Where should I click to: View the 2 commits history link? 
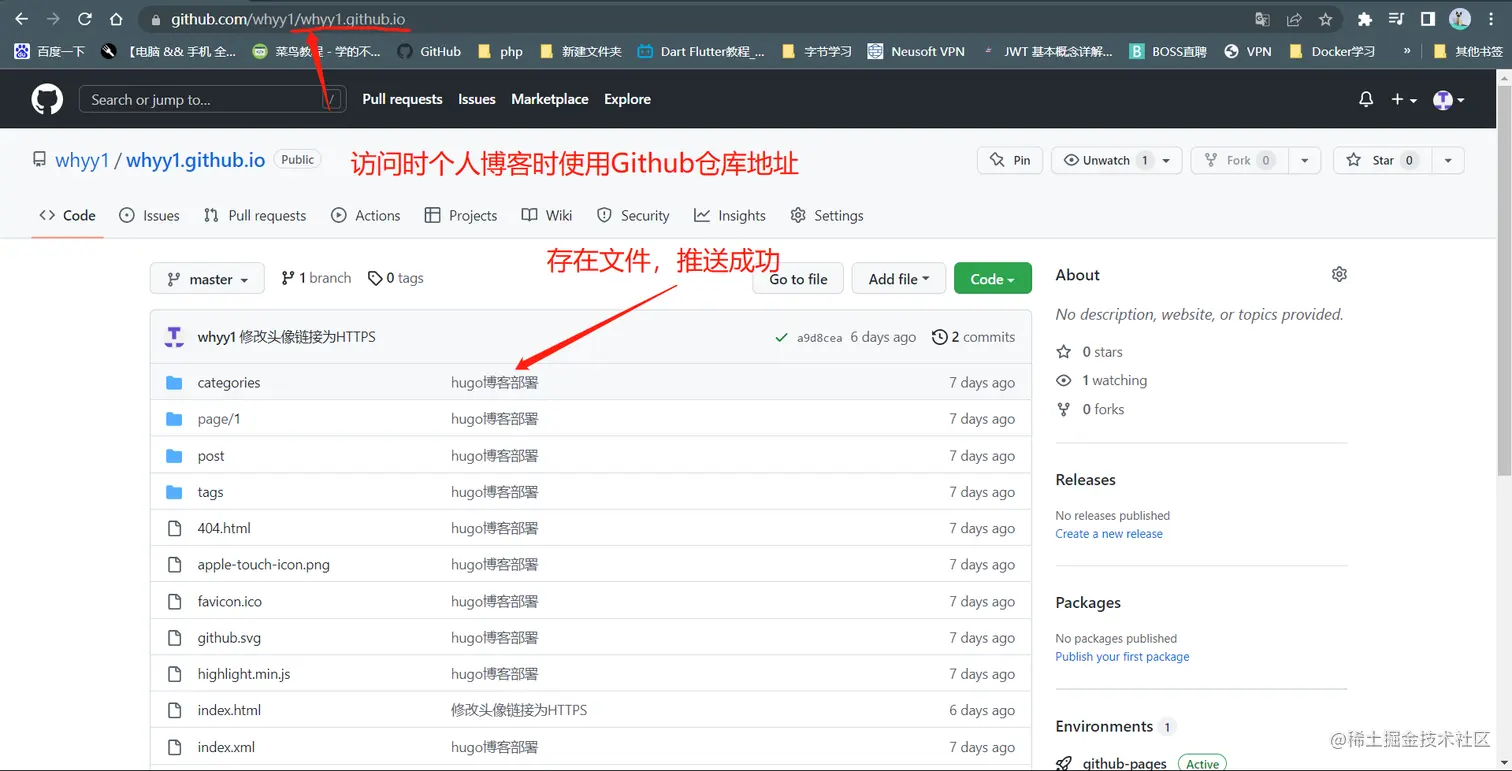coord(973,337)
